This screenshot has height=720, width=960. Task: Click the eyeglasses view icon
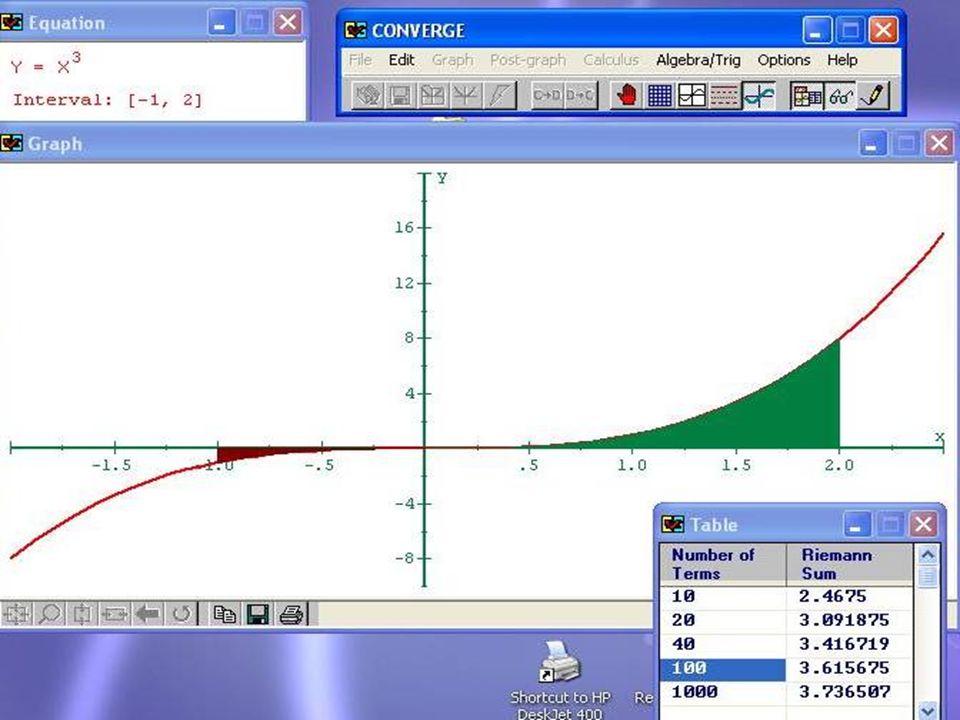[841, 96]
